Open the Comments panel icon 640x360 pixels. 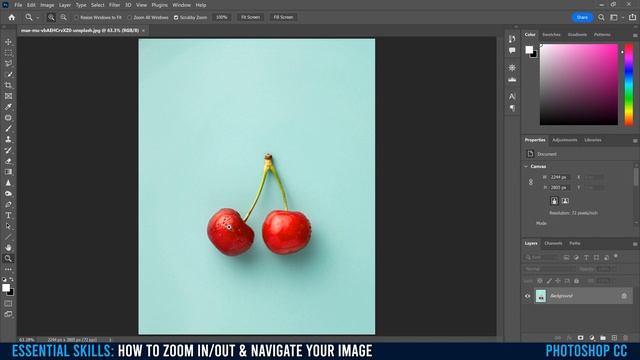[x=512, y=51]
